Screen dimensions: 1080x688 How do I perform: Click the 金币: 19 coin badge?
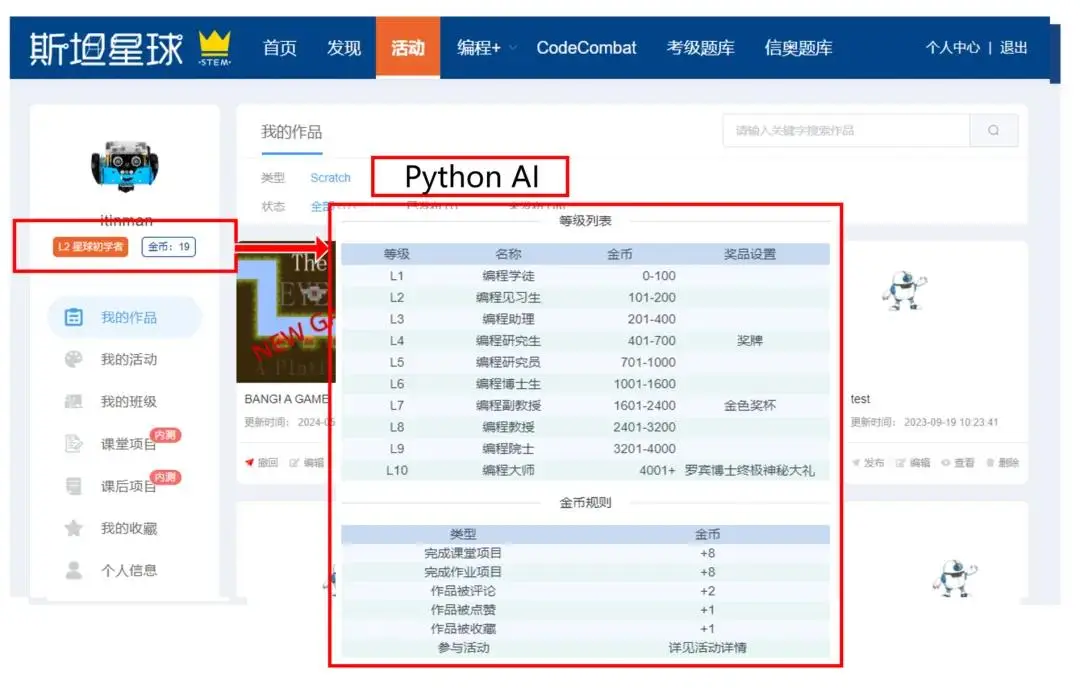pos(169,247)
